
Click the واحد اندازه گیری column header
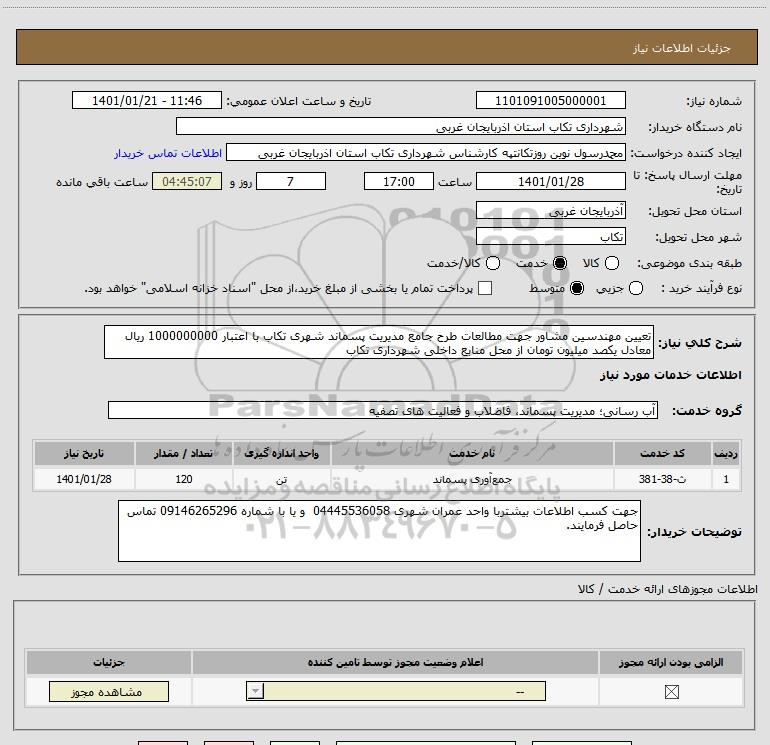[282, 453]
